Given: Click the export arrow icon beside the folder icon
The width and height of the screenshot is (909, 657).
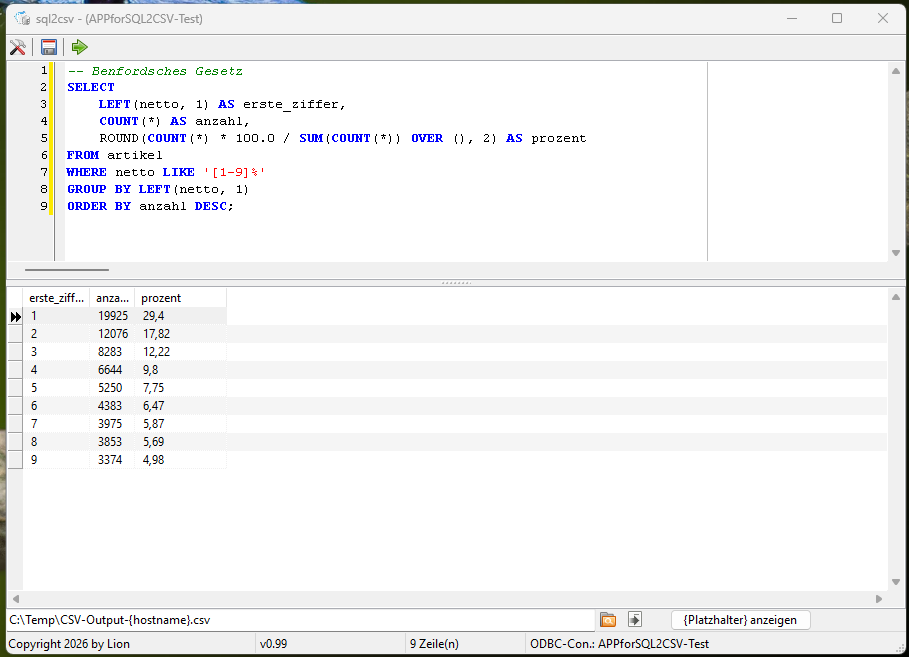Looking at the screenshot, I should (634, 620).
